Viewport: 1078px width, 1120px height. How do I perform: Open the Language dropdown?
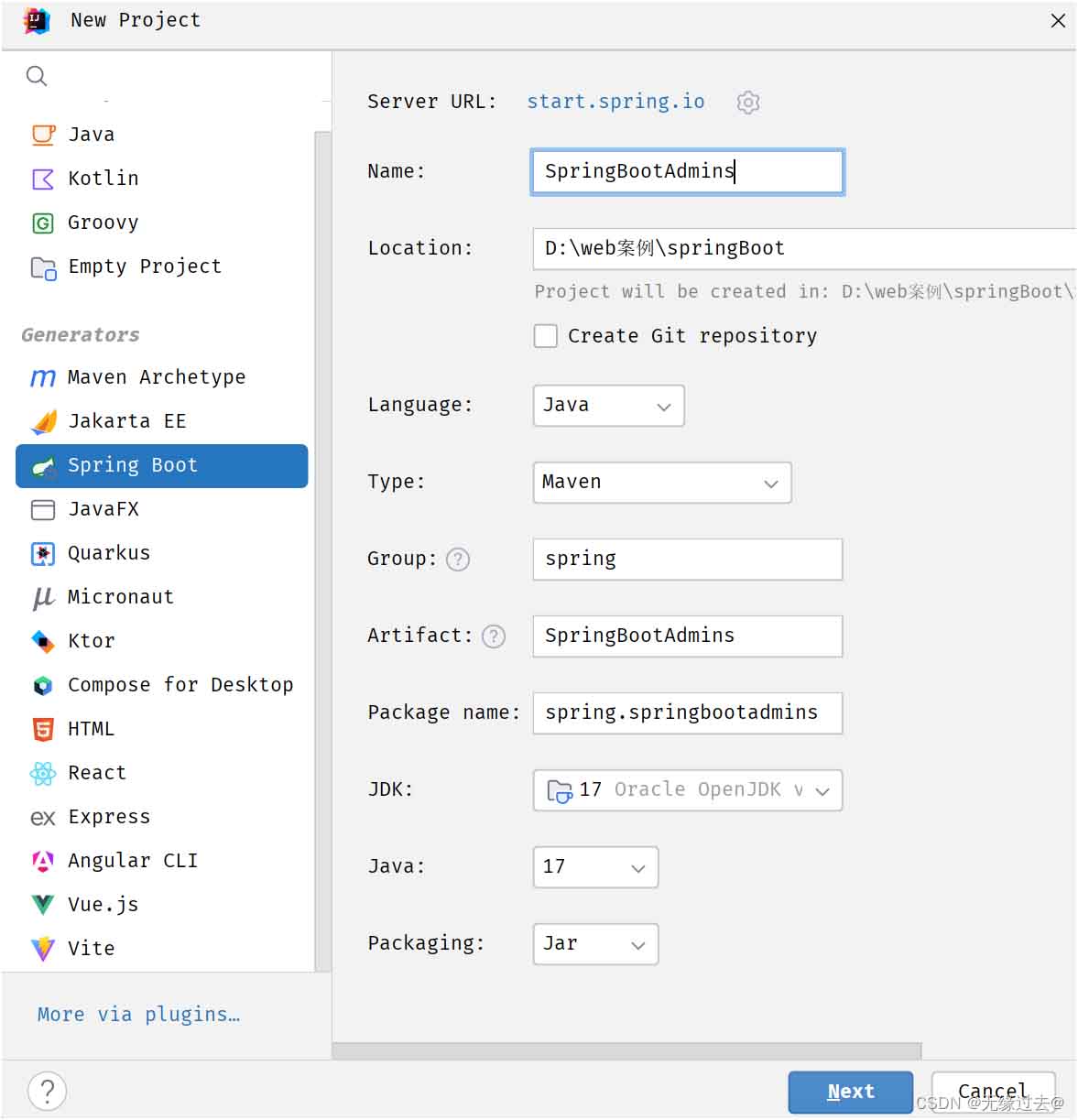point(608,406)
